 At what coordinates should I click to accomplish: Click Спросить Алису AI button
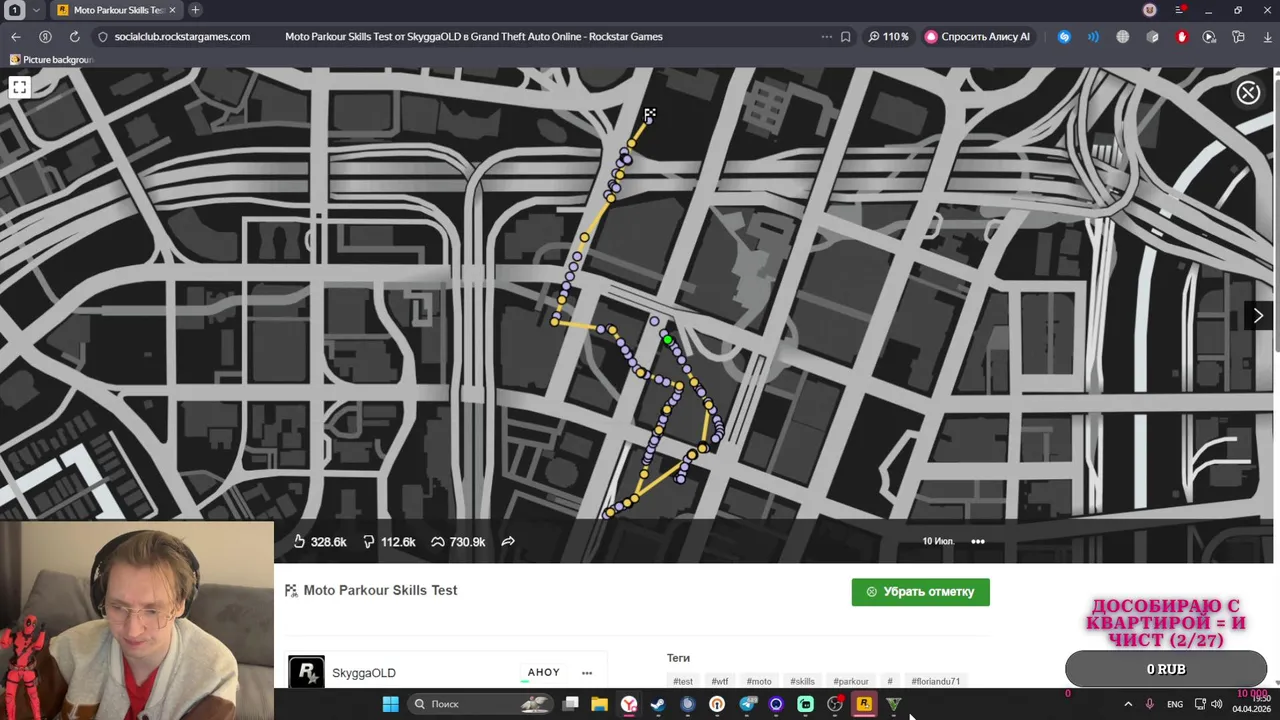click(x=977, y=37)
